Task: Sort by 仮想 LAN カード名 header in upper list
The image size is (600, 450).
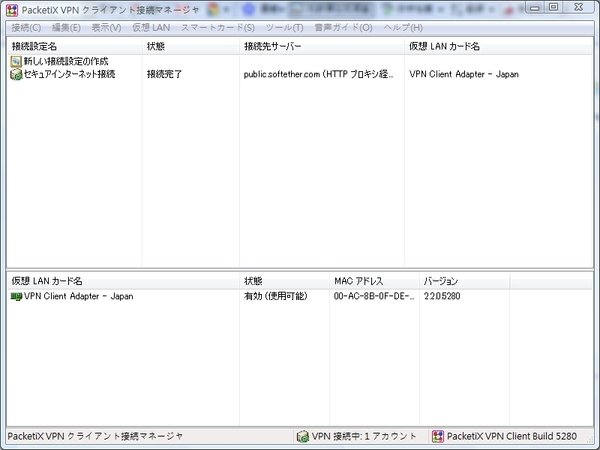Action: [498, 46]
